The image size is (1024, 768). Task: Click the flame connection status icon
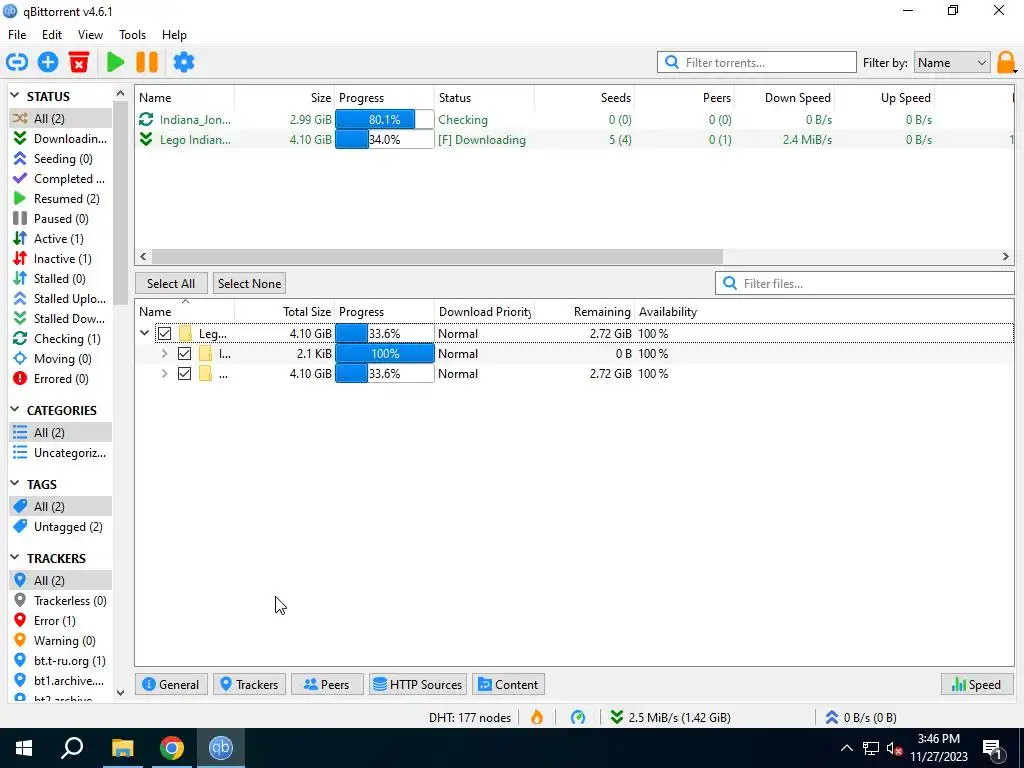click(537, 718)
